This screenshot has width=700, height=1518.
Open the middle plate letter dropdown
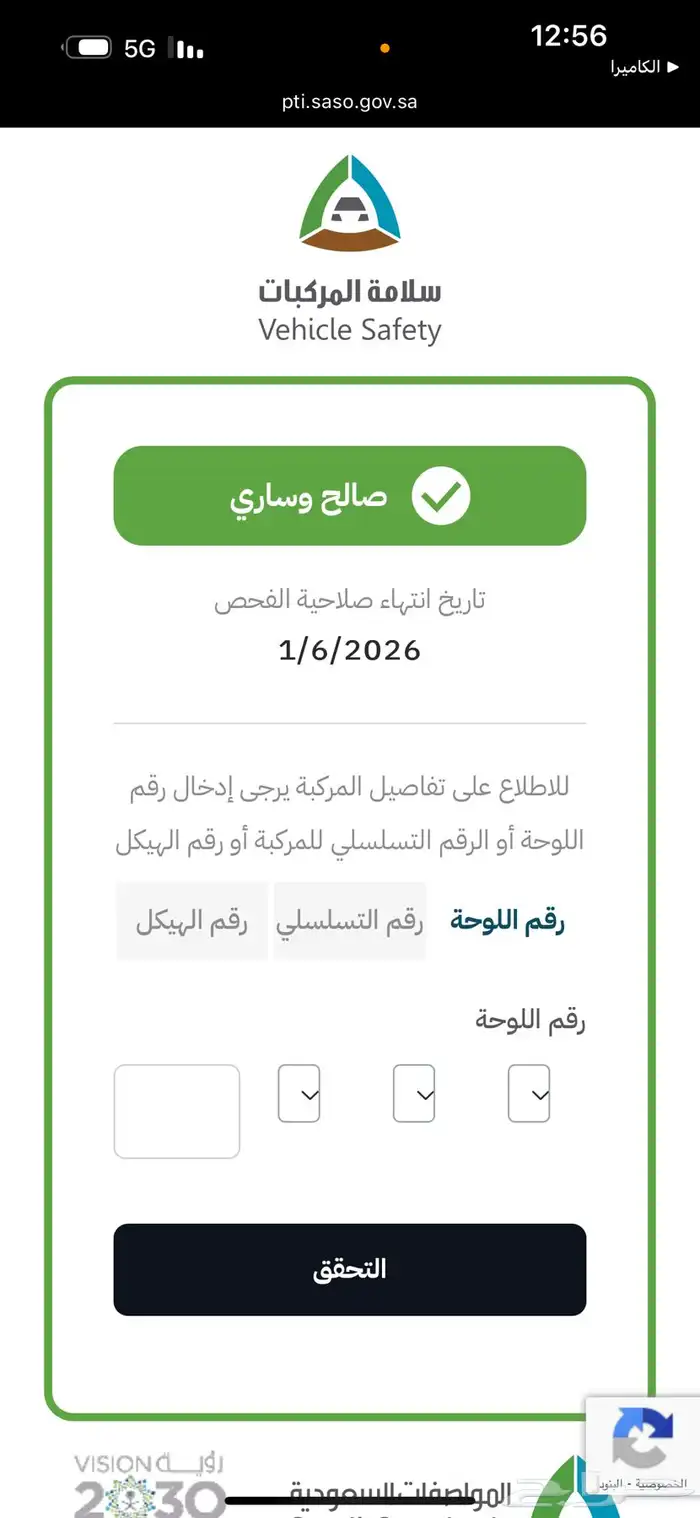[414, 1093]
